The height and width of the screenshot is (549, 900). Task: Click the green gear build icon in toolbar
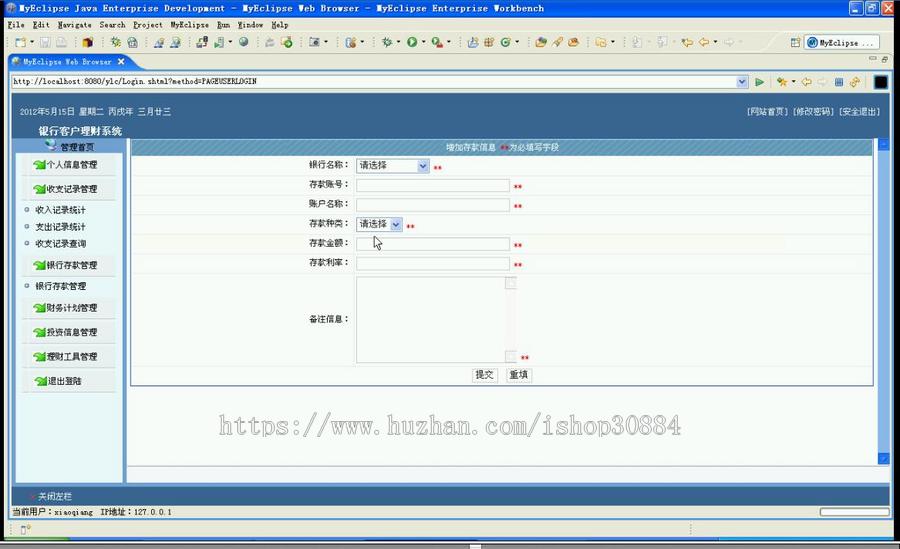tap(115, 42)
